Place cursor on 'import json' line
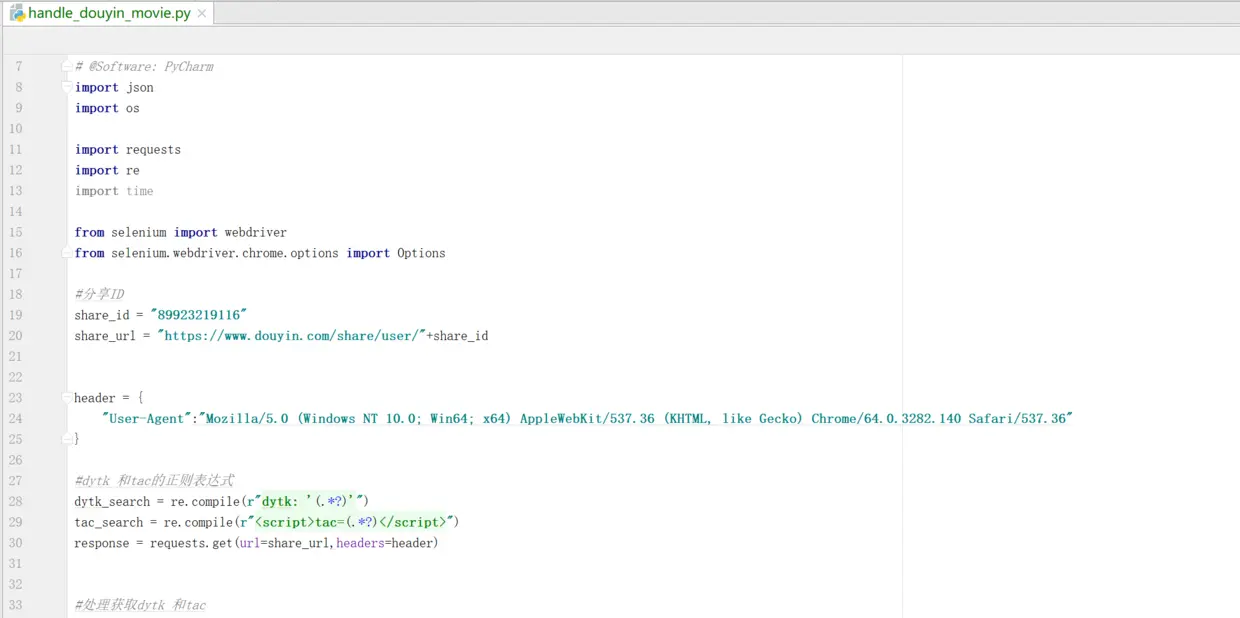1240x618 pixels. [114, 88]
